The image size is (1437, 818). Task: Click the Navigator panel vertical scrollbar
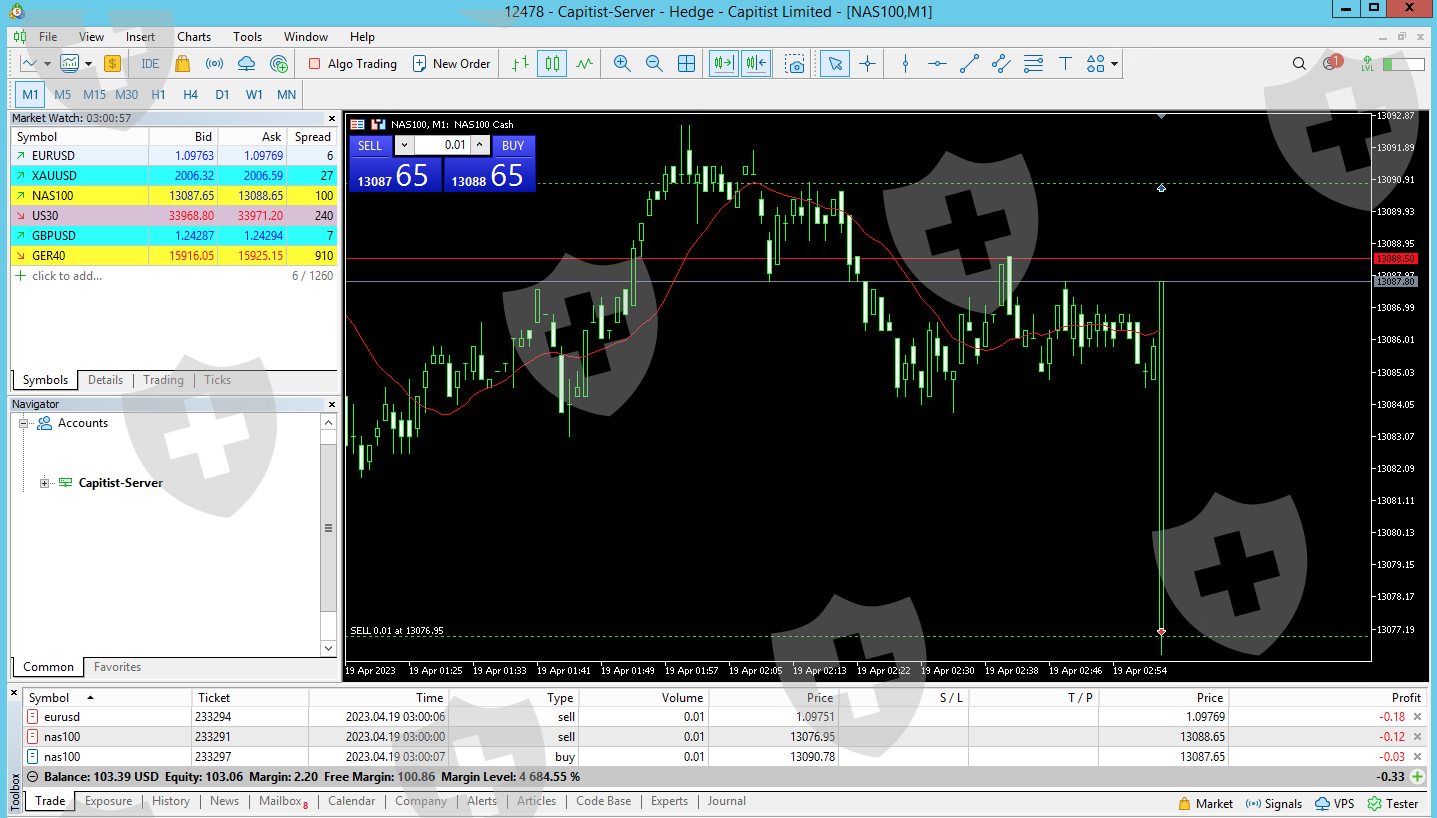pyautogui.click(x=328, y=528)
